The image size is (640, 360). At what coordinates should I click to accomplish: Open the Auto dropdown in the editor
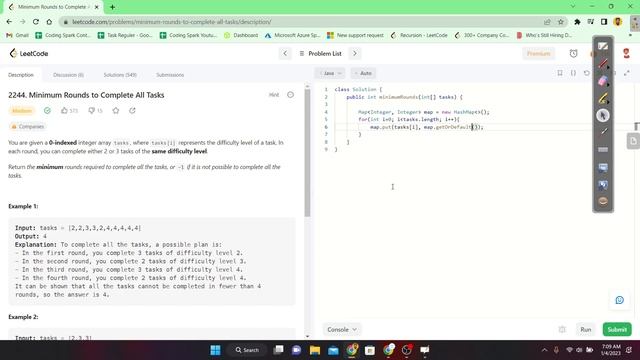(x=363, y=73)
